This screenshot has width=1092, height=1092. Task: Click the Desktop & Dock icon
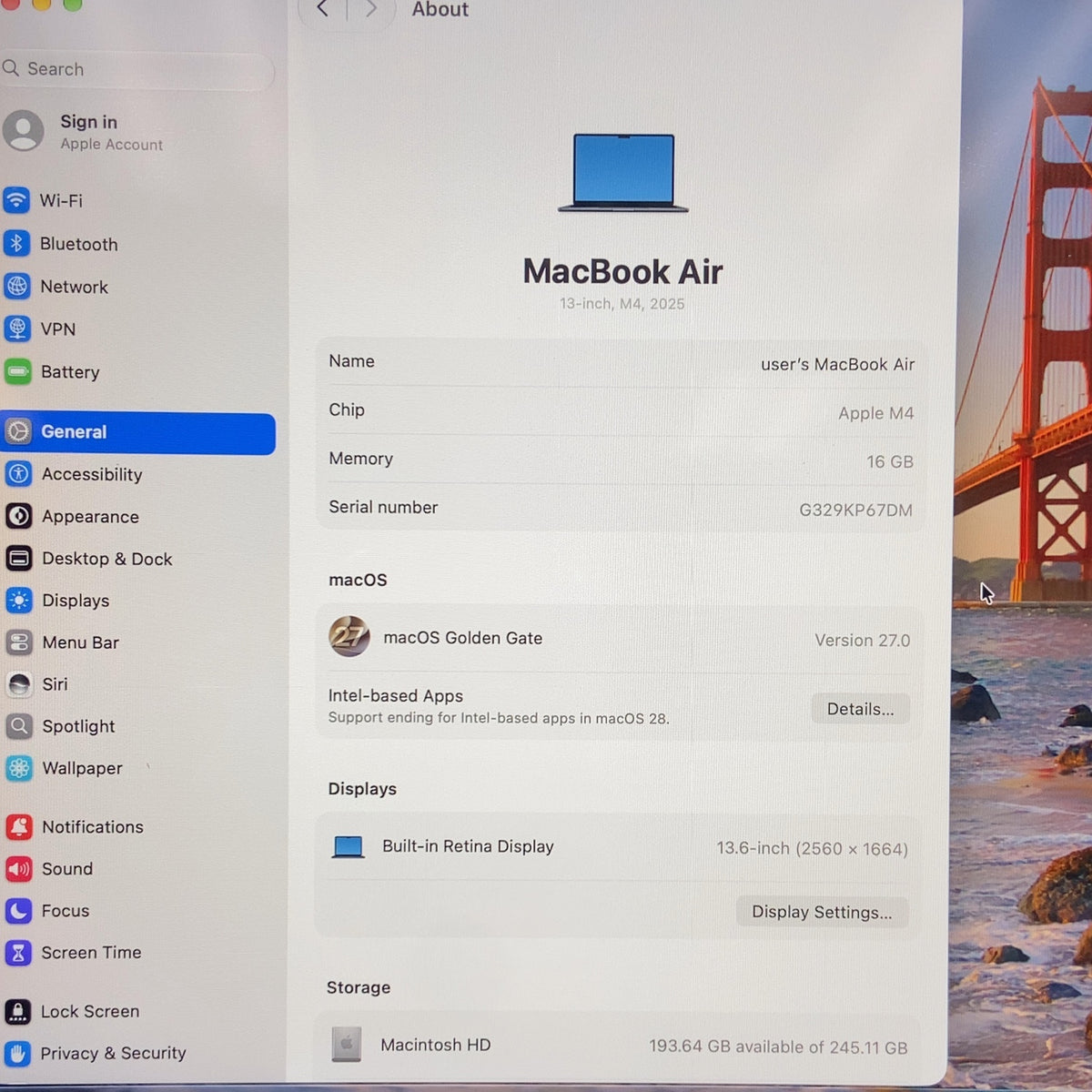pyautogui.click(x=19, y=558)
